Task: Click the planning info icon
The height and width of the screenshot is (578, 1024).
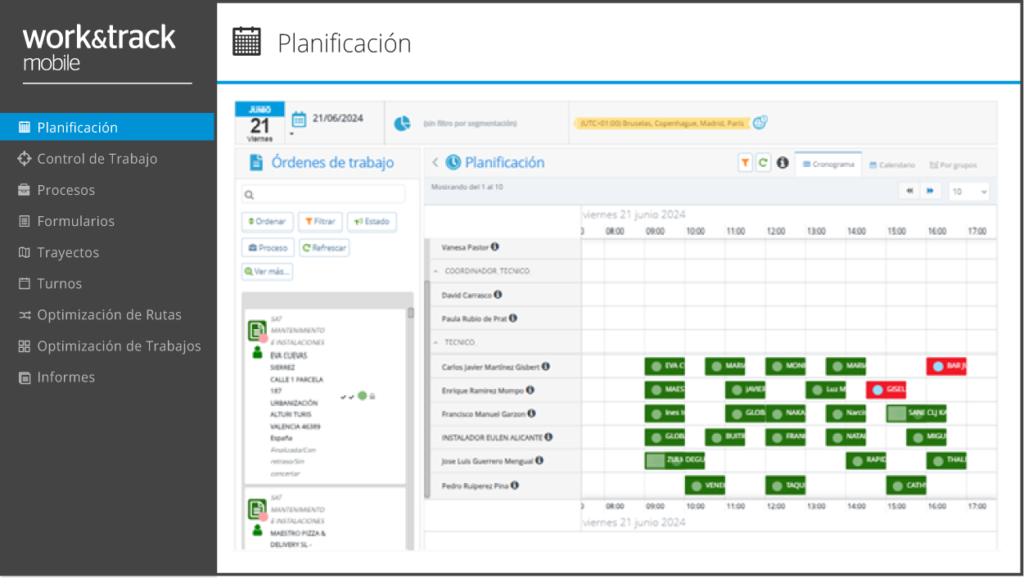Action: point(782,163)
